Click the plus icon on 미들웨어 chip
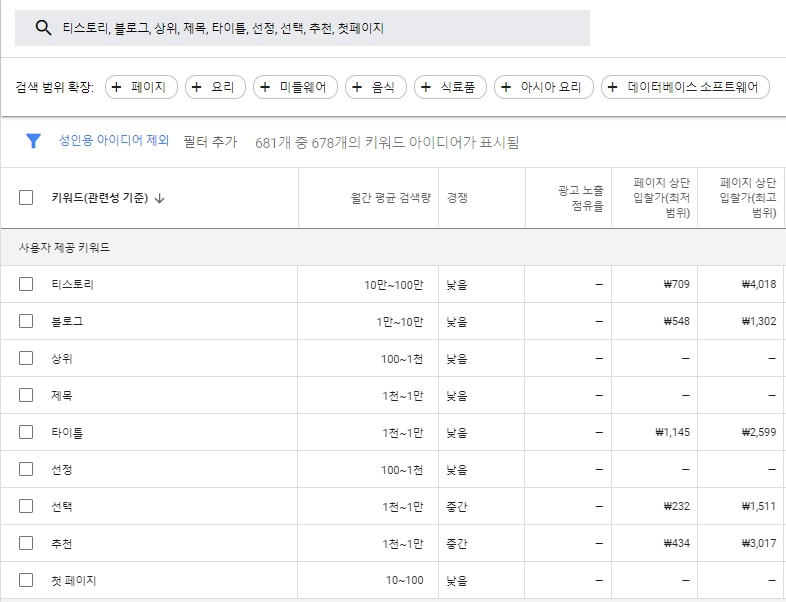The height and width of the screenshot is (602, 786). pyautogui.click(x=265, y=87)
